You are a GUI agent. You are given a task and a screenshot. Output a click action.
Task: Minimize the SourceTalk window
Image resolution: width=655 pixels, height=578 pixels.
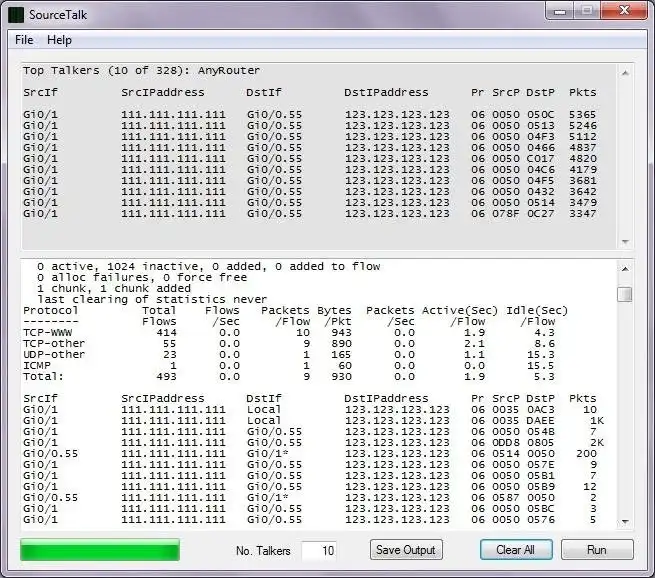click(560, 11)
